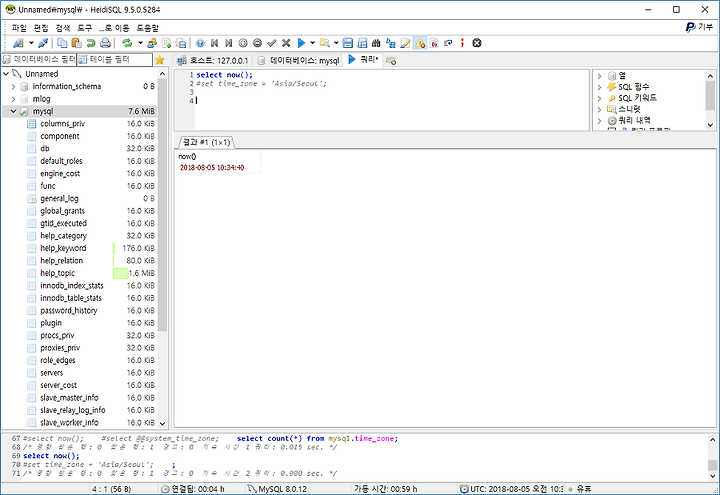Click the Insert row plus circle icon
Viewport: 720px width, 495px height.
[243, 43]
